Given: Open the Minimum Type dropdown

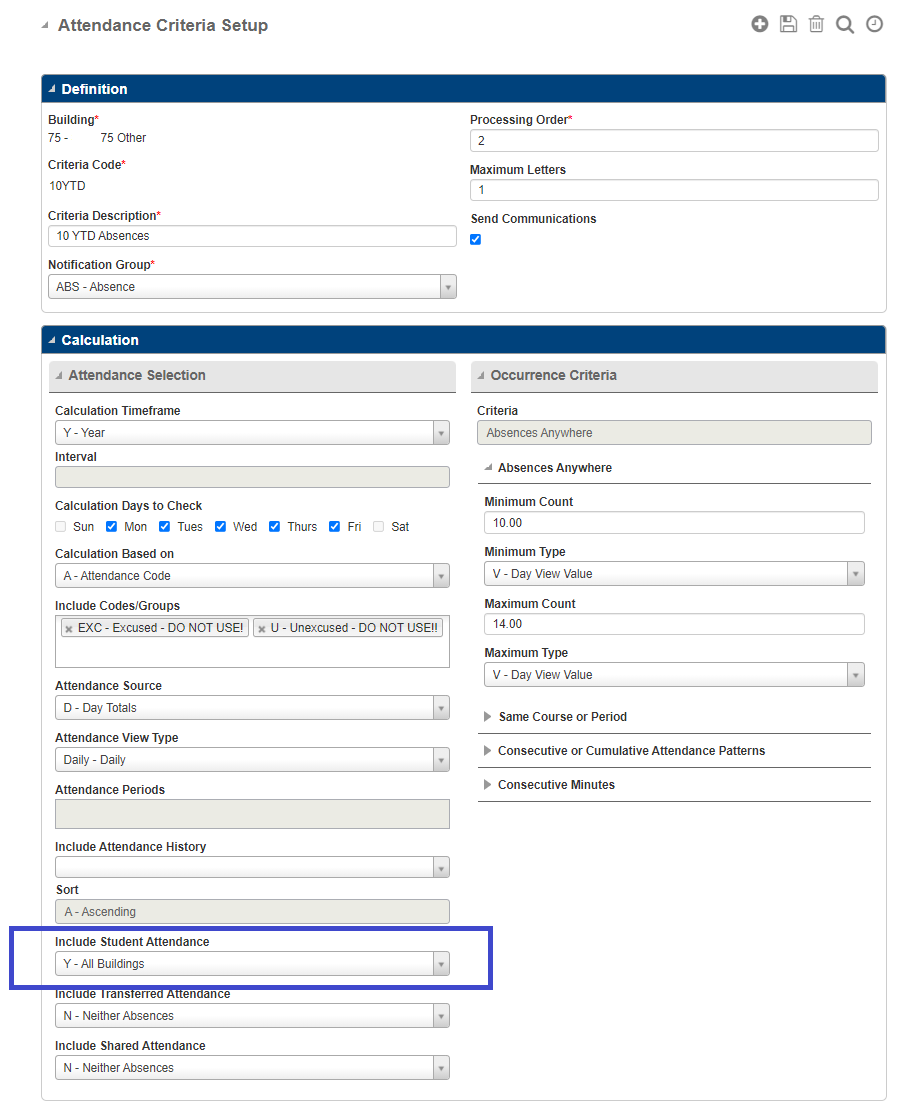Looking at the screenshot, I should click(855, 573).
